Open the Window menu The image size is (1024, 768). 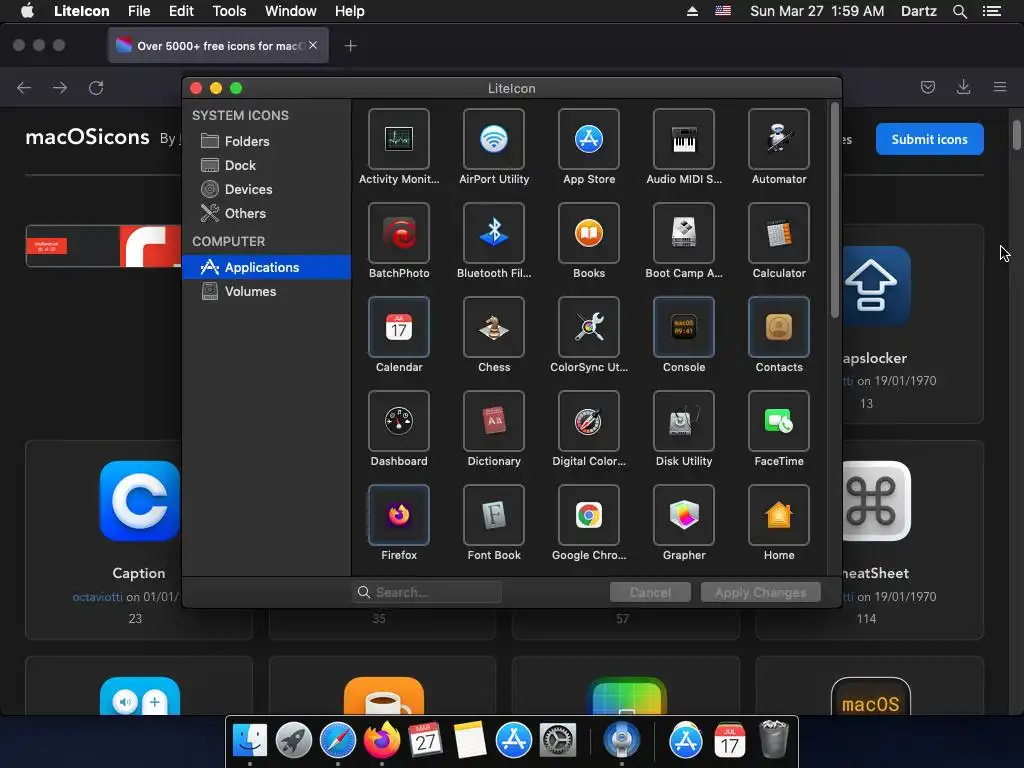pos(291,11)
